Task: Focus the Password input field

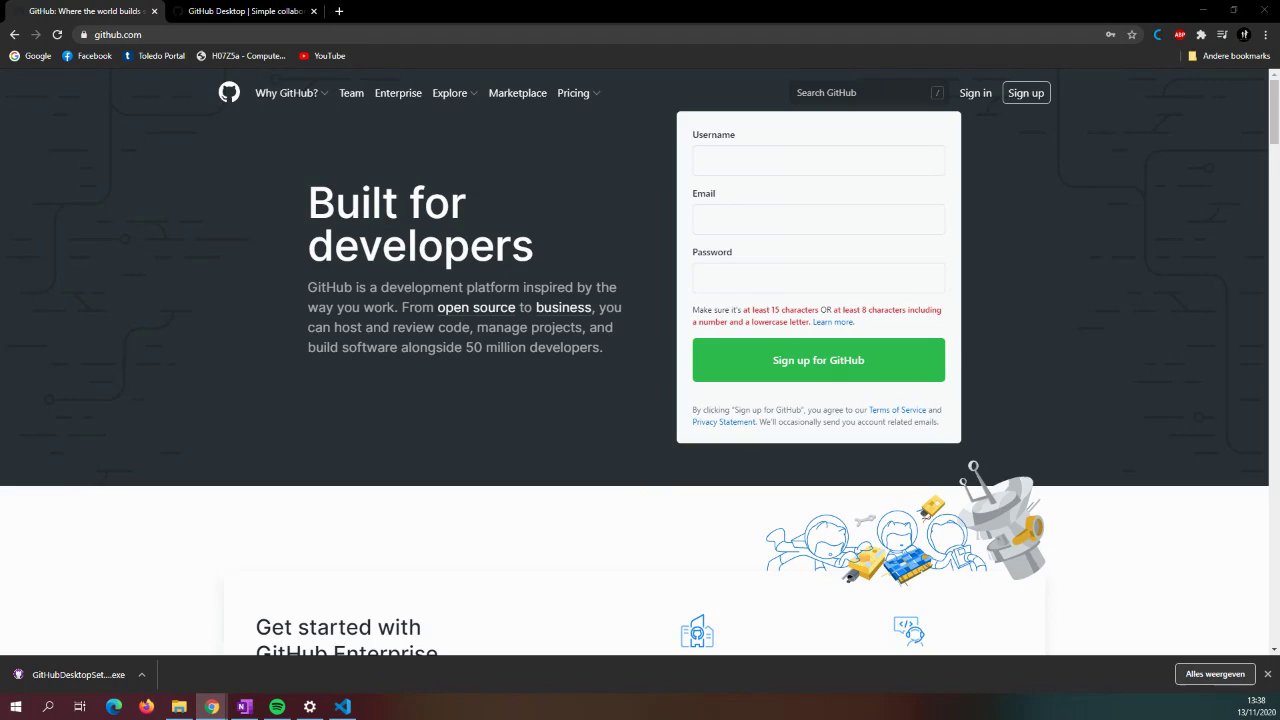Action: [818, 278]
